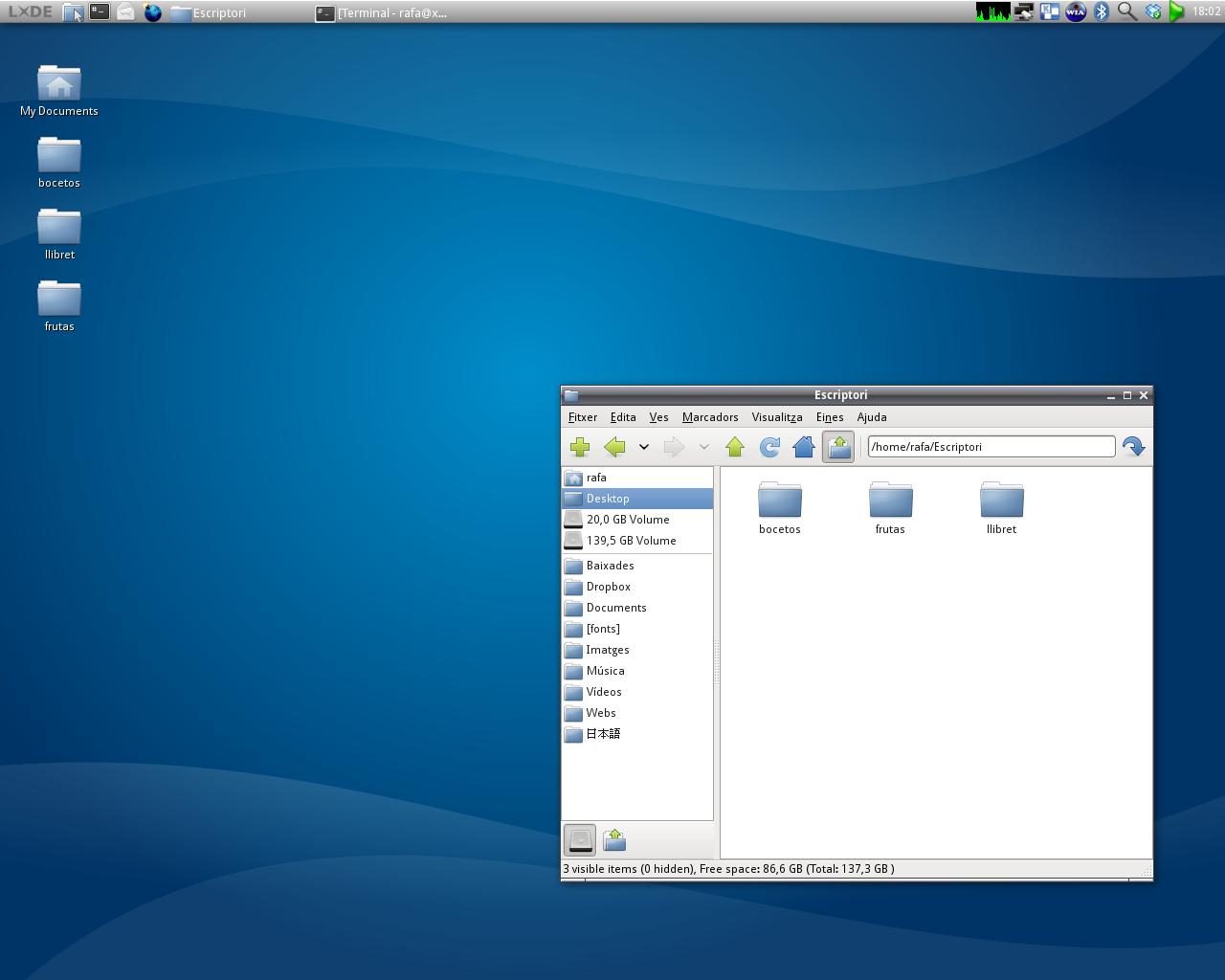Click the CPU usage monitor graph
This screenshot has width=1225, height=980.
(993, 12)
